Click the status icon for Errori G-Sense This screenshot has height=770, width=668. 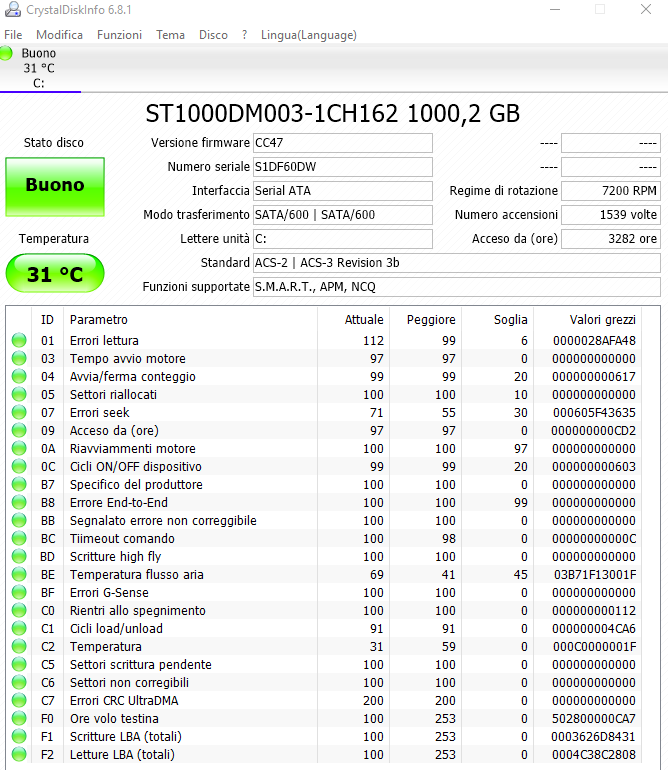pos(19,593)
